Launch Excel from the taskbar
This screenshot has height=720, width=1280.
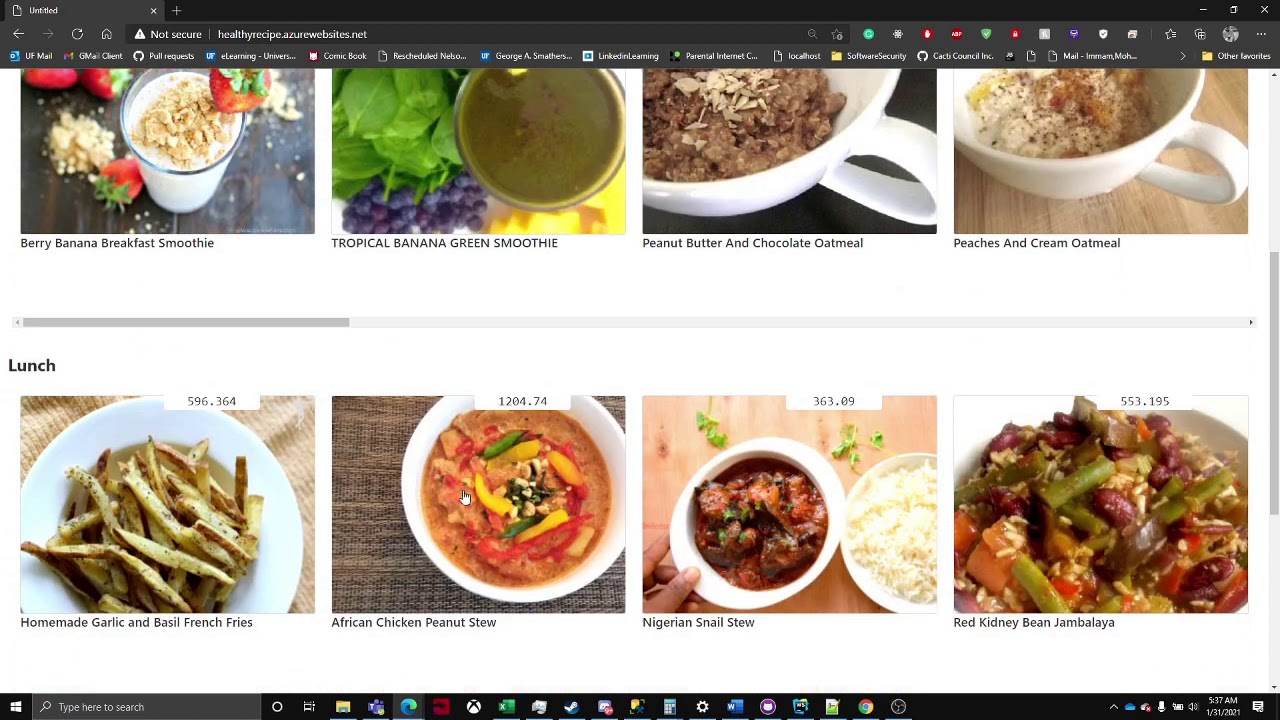tap(506, 707)
